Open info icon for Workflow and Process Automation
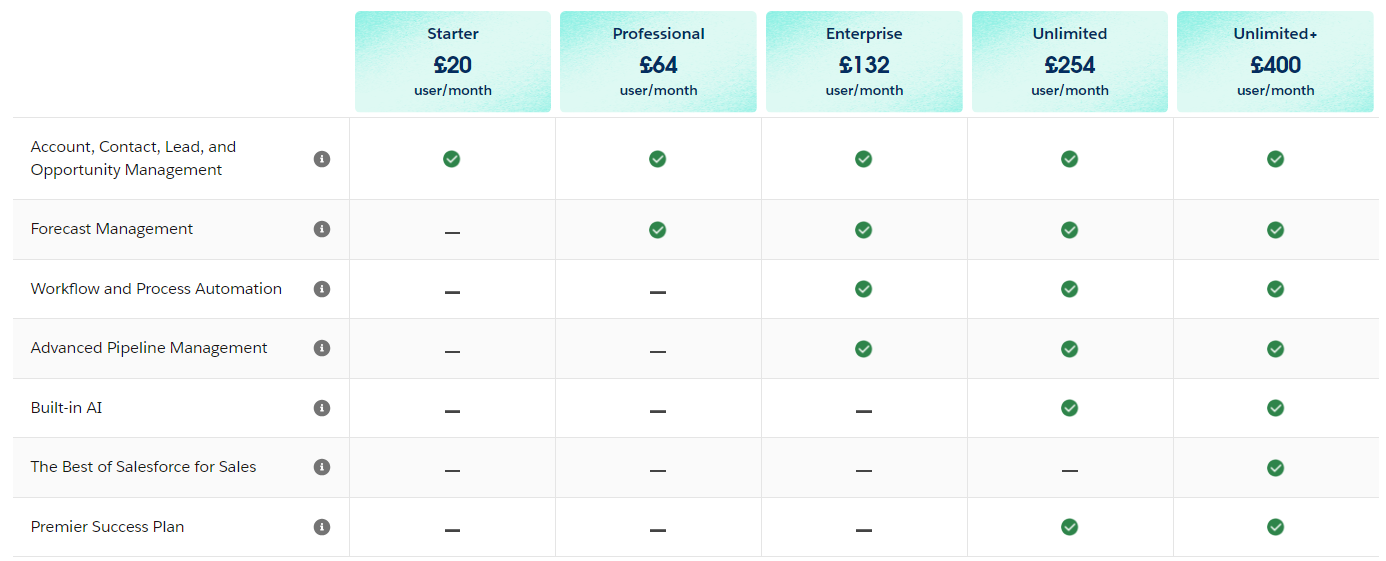This screenshot has height=561, width=1386. point(322,289)
